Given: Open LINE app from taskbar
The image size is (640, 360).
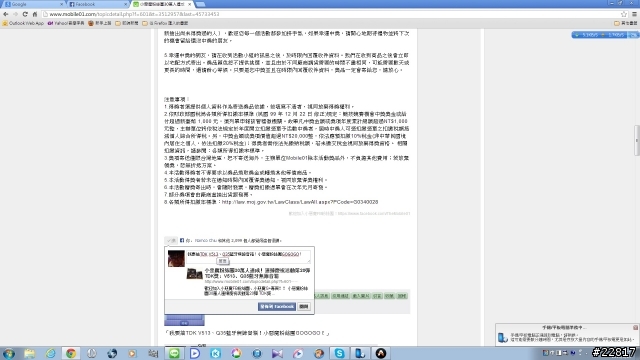Looking at the screenshot, I should 174,353.
